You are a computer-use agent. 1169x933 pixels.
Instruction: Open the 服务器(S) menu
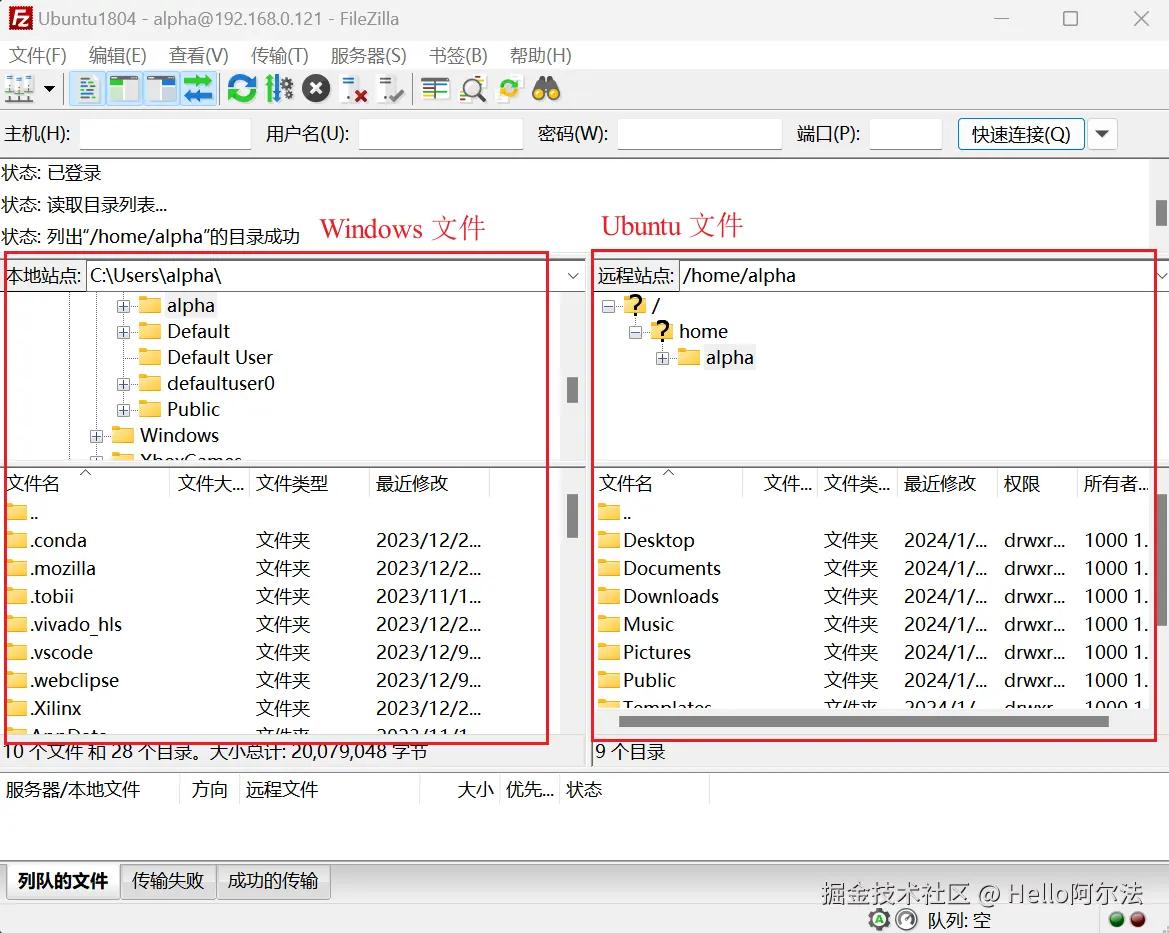pyautogui.click(x=368, y=56)
